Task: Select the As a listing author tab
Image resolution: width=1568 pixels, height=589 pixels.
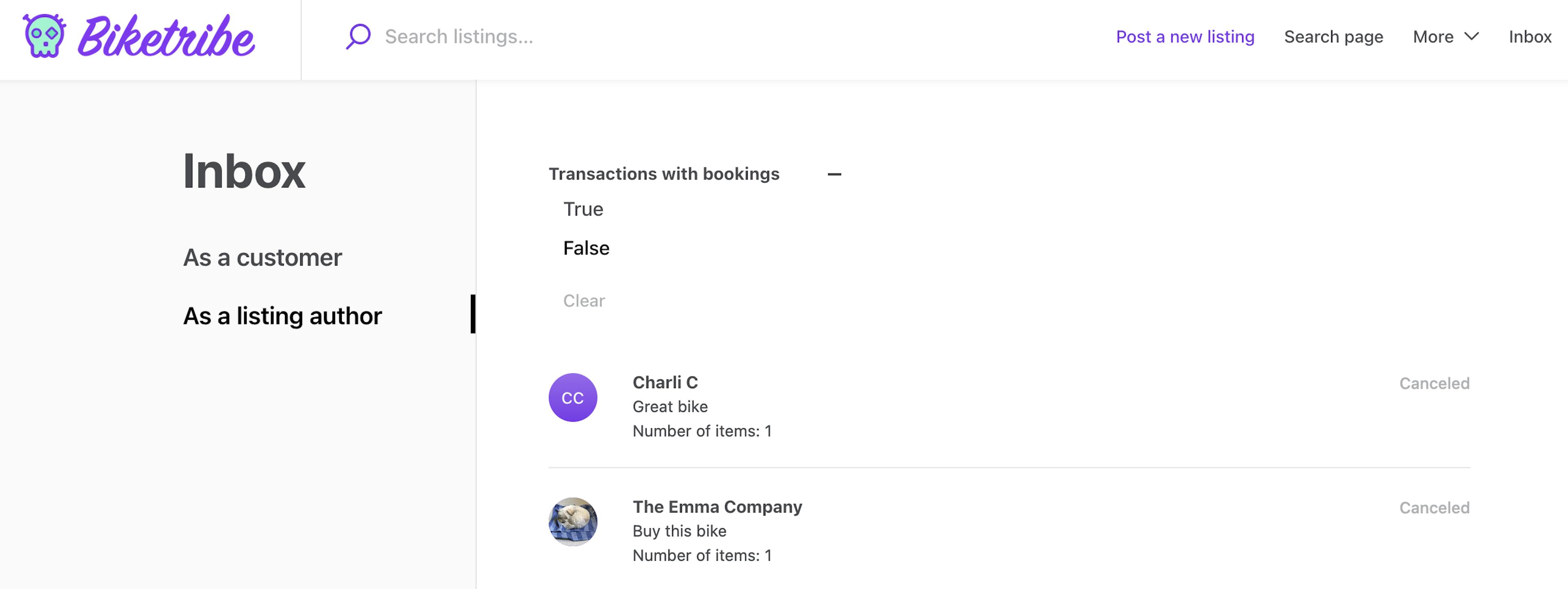Action: tap(283, 315)
